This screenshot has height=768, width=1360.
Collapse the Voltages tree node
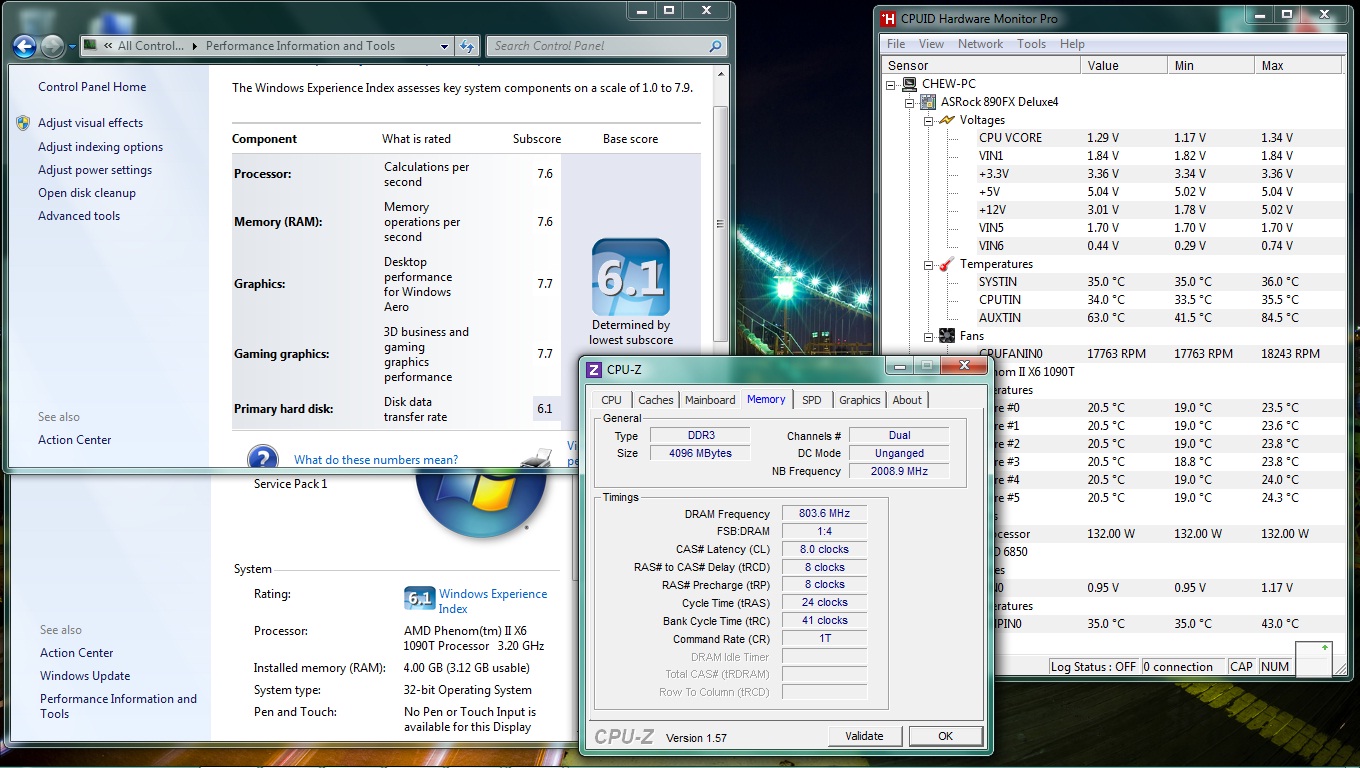click(x=928, y=121)
